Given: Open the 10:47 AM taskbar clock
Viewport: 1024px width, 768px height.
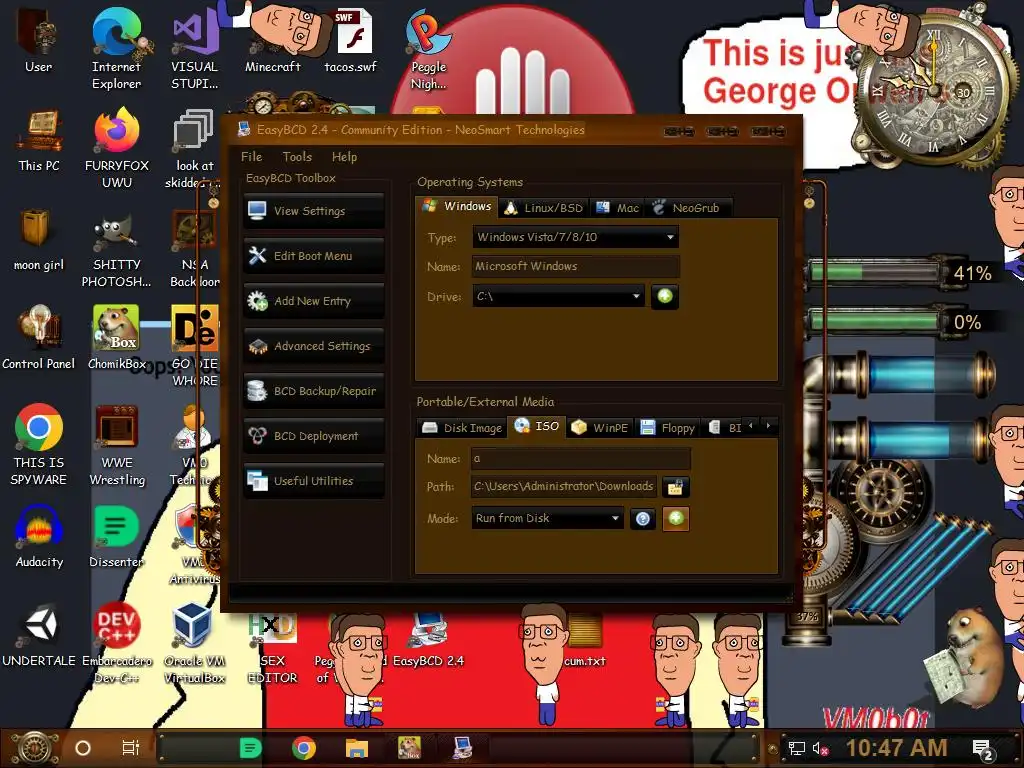Looking at the screenshot, I should (x=896, y=748).
